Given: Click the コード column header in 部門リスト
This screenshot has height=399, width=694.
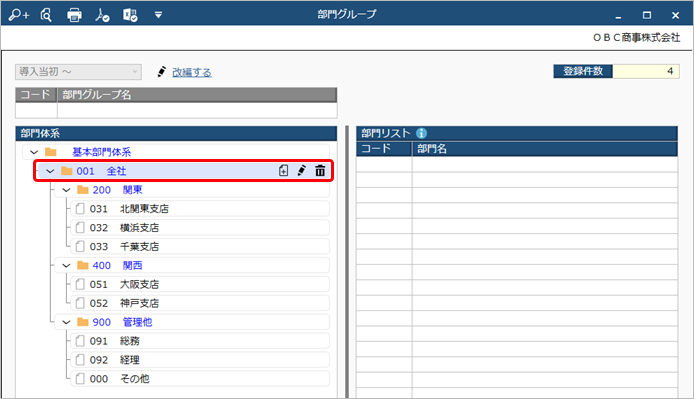Looking at the screenshot, I should 384,149.
